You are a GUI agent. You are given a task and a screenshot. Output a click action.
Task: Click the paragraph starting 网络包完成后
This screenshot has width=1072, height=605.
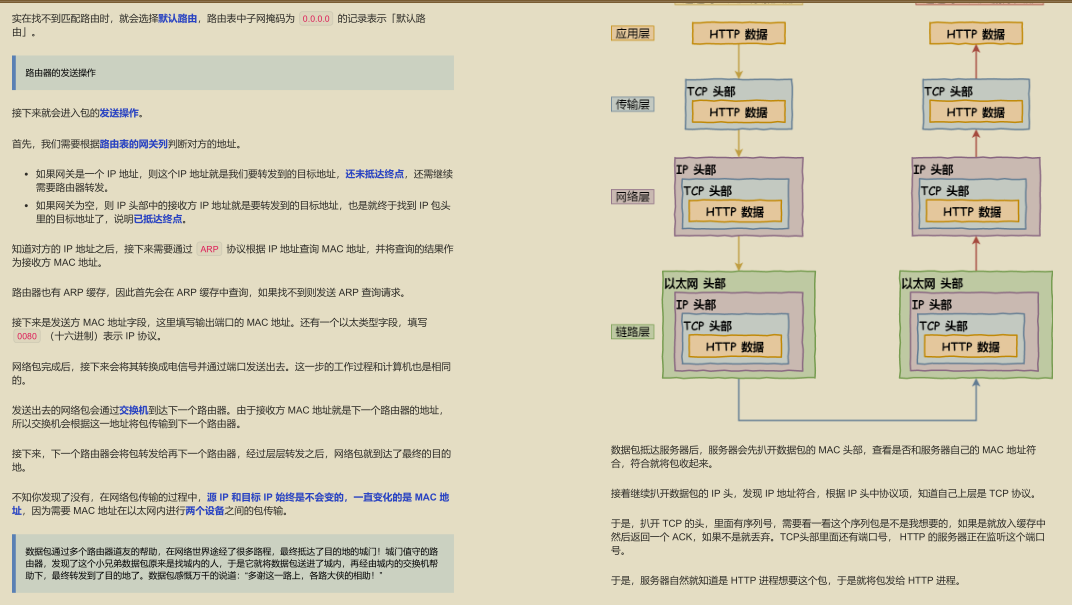click(x=232, y=373)
